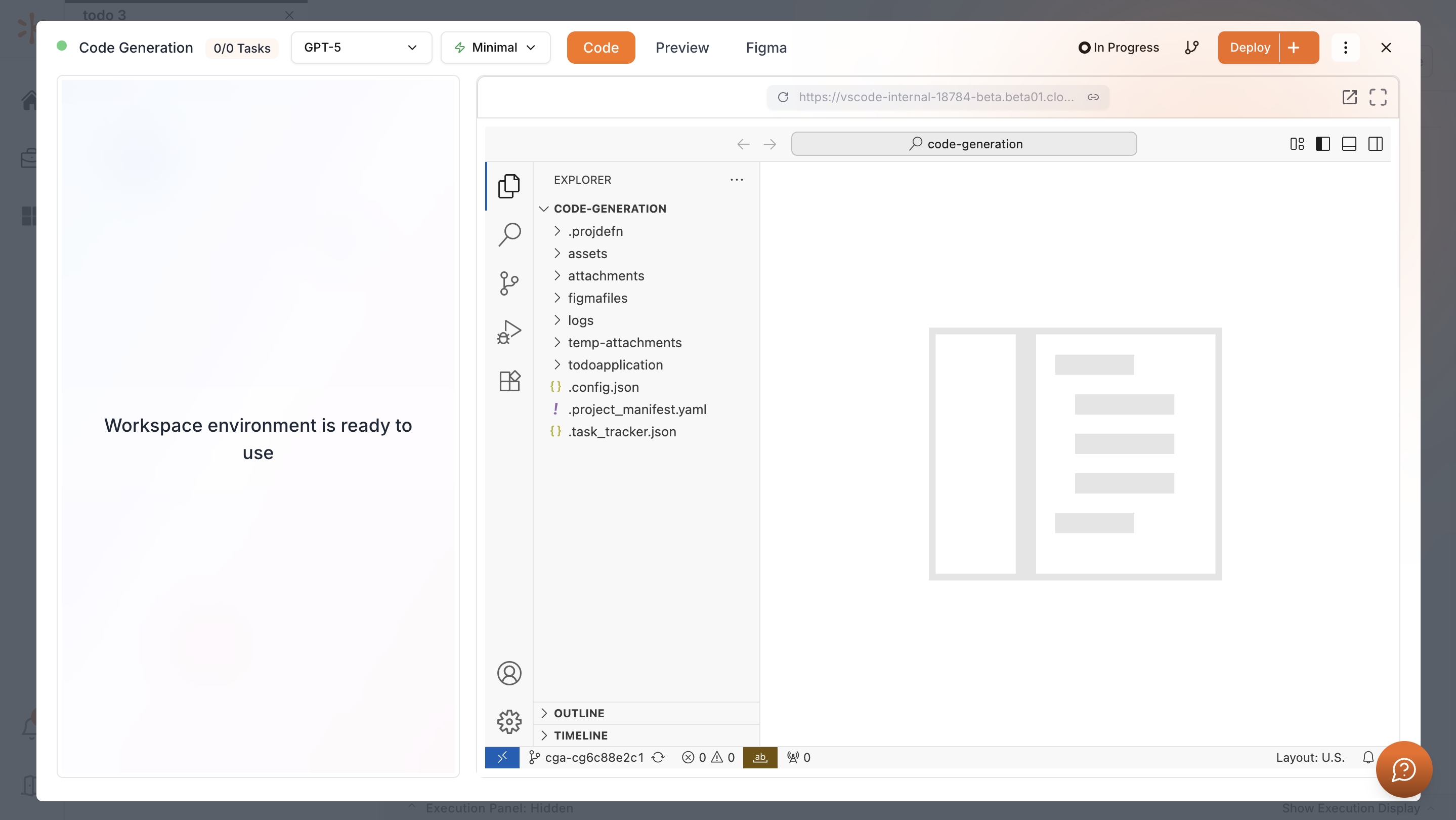Open the Search view in activity bar
Viewport: 1456px width, 820px height.
[509, 234]
